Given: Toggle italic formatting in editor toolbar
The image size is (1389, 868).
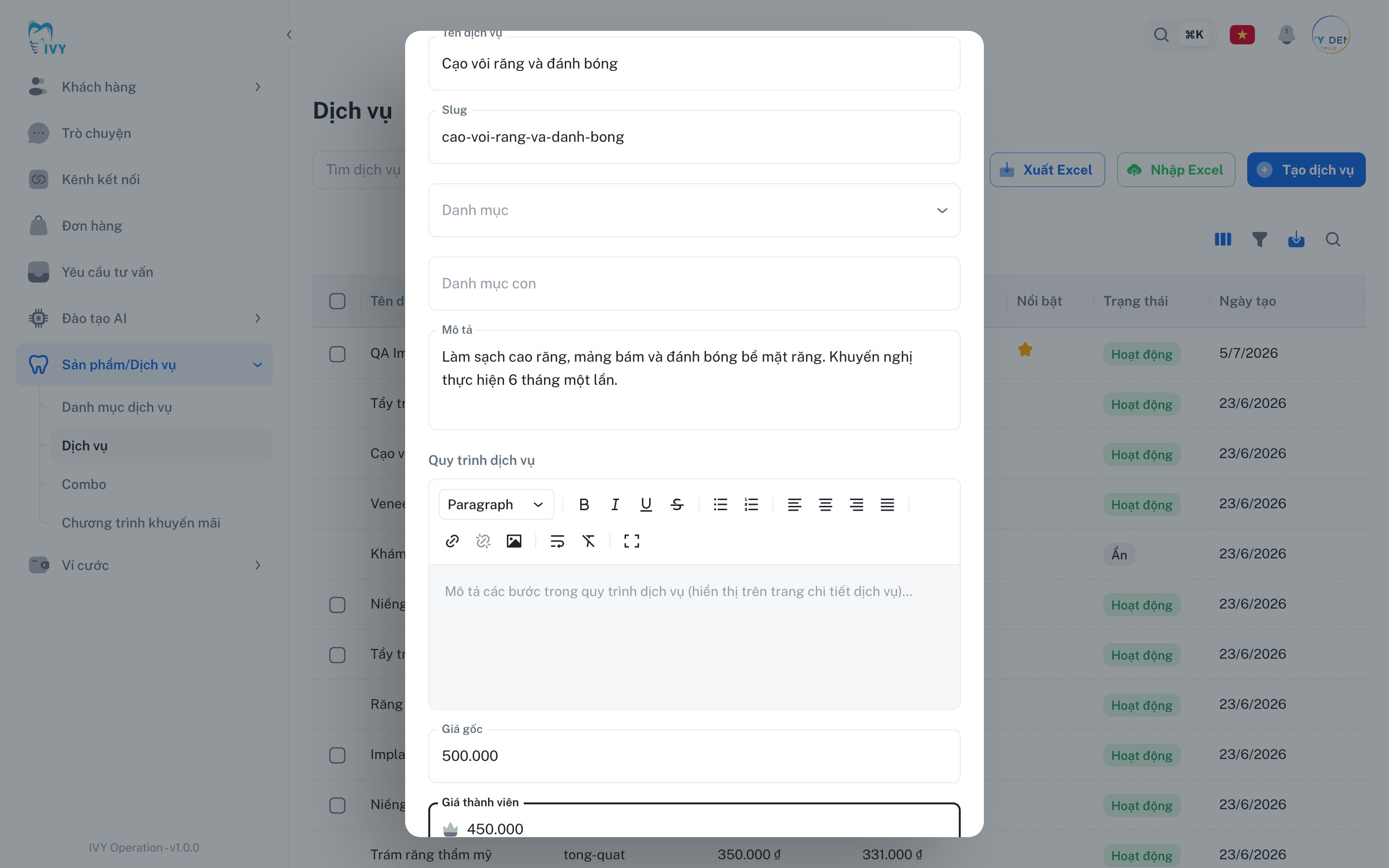Looking at the screenshot, I should (615, 504).
